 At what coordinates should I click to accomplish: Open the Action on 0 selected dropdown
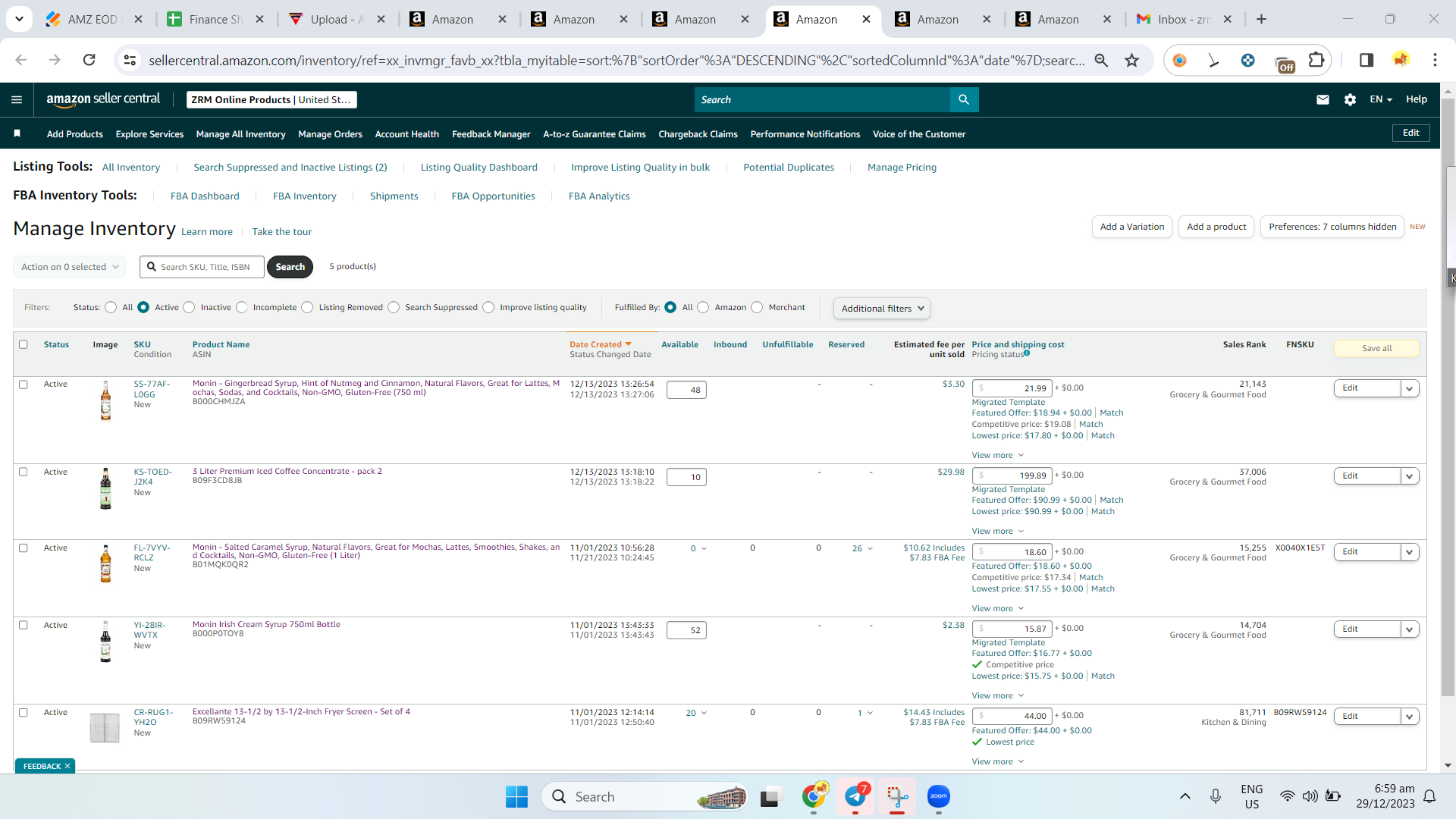coord(70,267)
